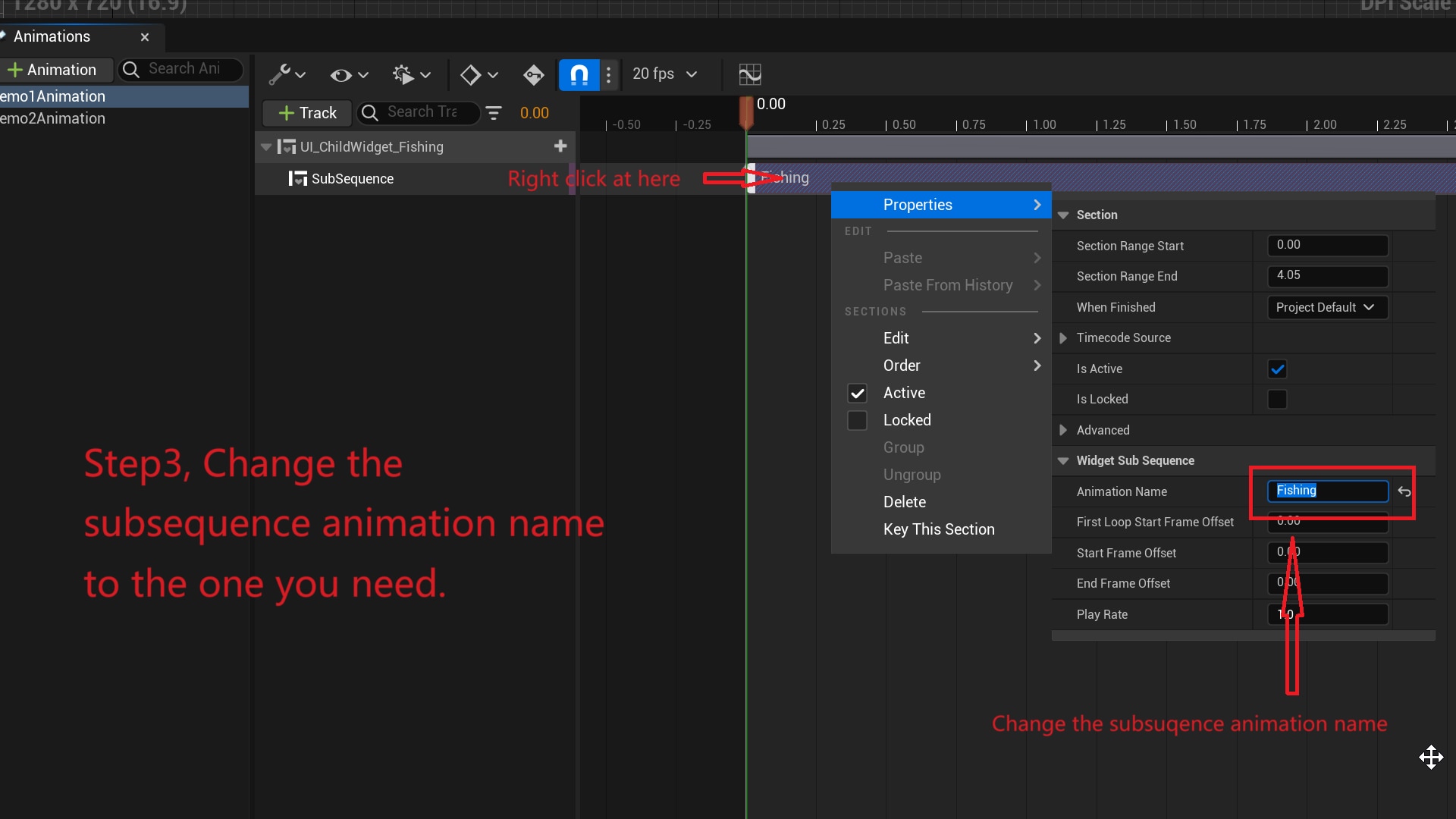Select emo2Animation in the animations list
This screenshot has height=819, width=1456.
pos(52,118)
